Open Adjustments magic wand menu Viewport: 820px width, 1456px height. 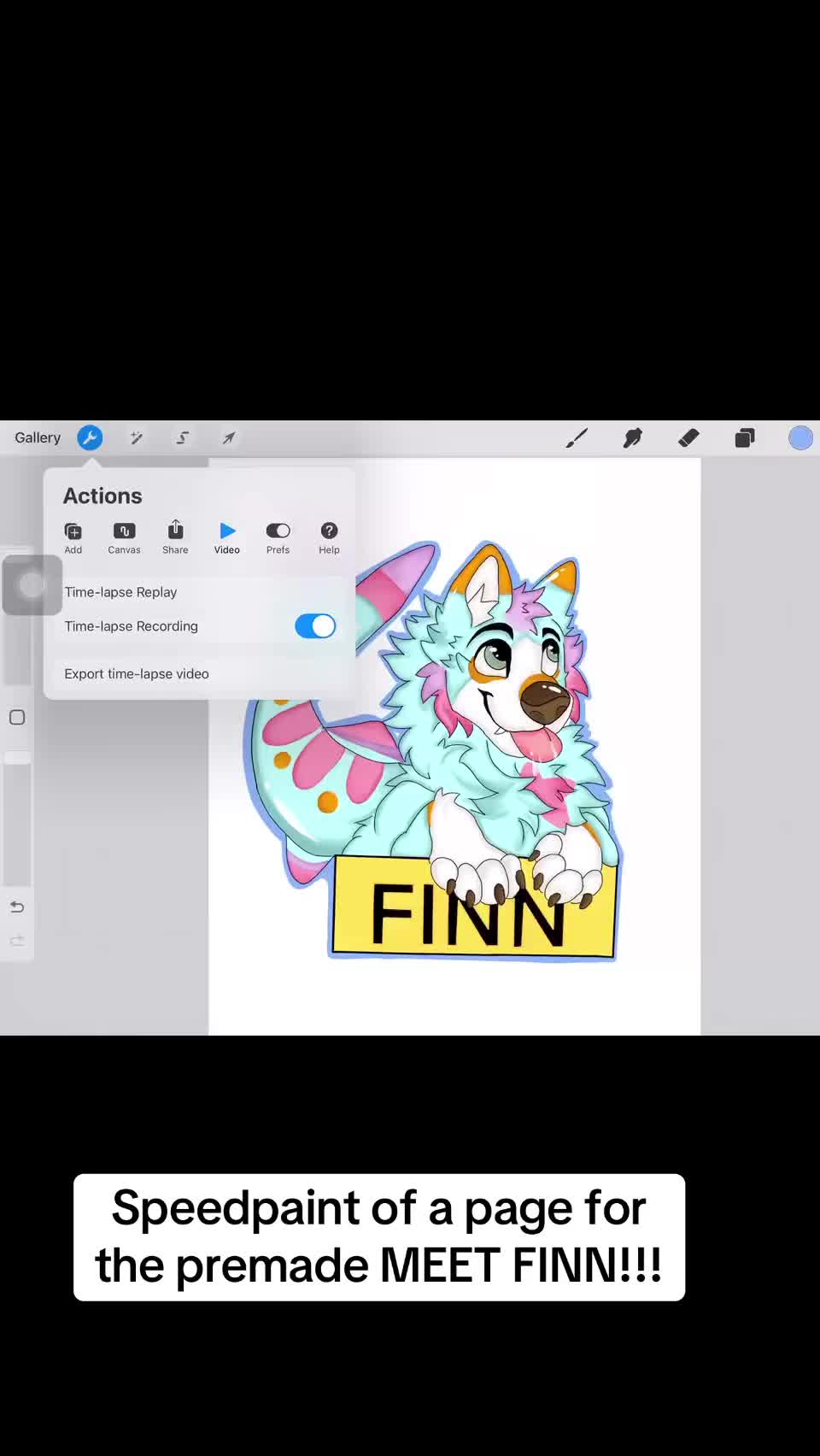coord(136,437)
